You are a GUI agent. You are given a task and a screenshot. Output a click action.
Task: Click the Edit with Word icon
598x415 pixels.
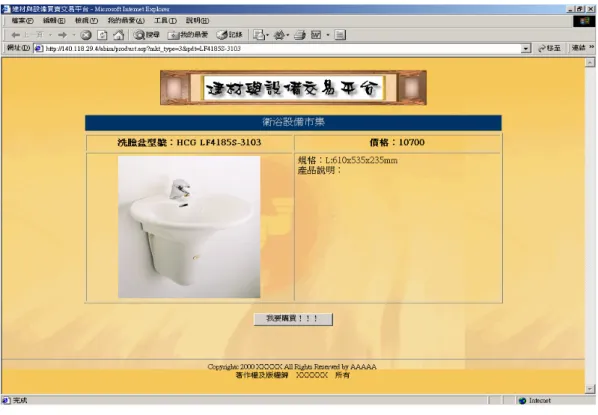(316, 35)
